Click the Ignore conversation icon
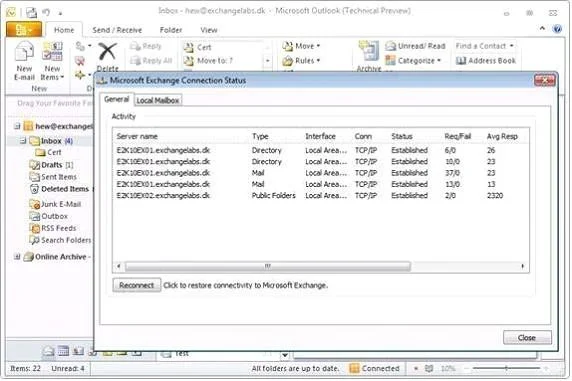The height and width of the screenshot is (381, 572). (x=81, y=46)
